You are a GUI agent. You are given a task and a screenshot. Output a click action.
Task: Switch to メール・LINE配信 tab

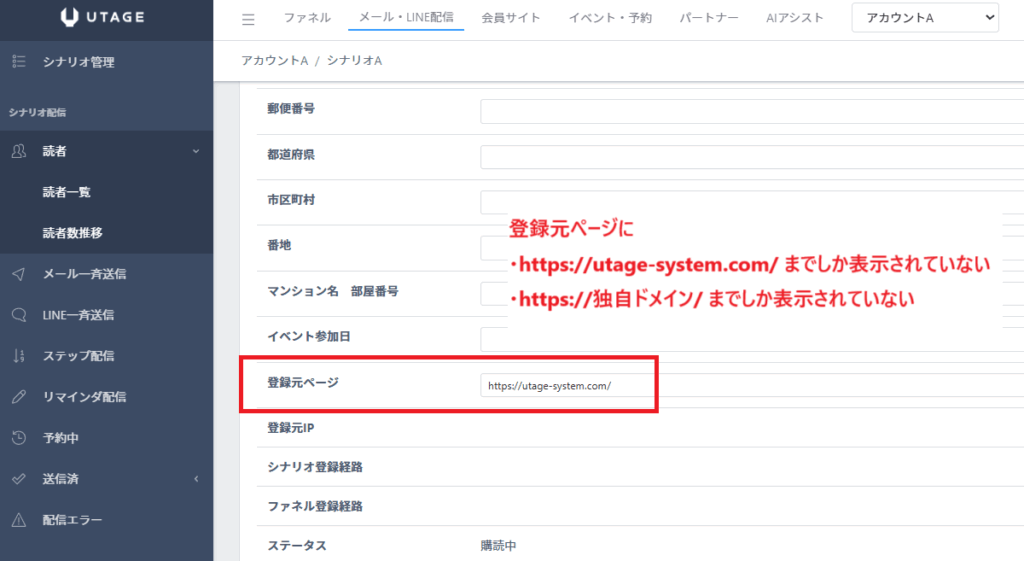coord(406,18)
